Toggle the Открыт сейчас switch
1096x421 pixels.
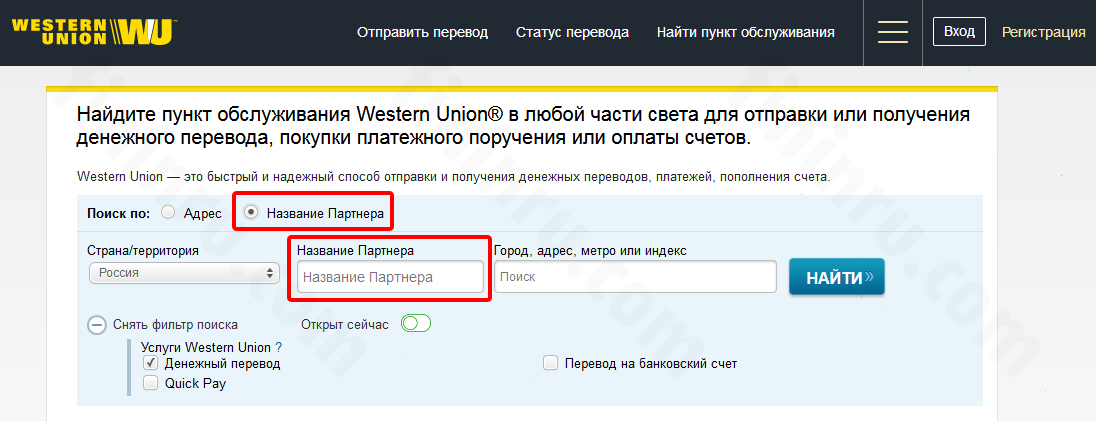coord(416,324)
